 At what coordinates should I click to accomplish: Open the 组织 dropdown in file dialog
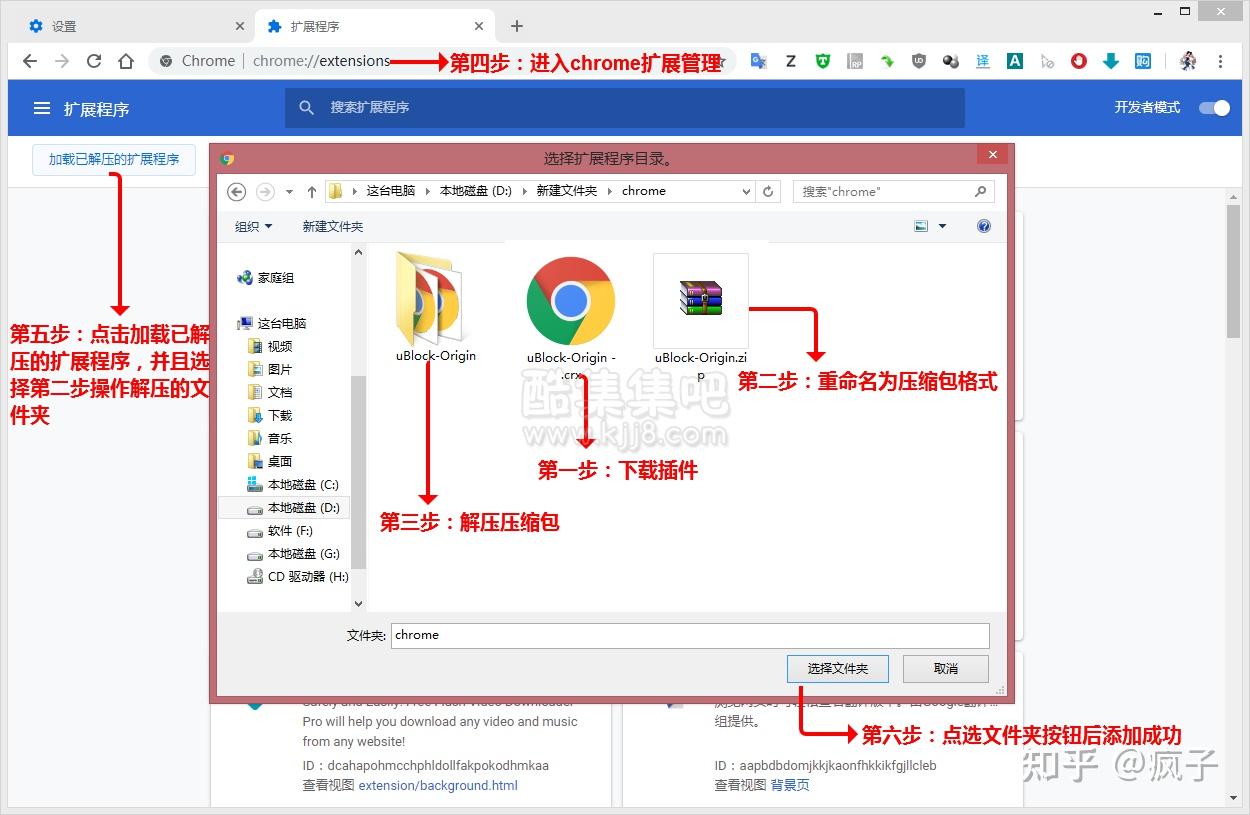pyautogui.click(x=252, y=226)
